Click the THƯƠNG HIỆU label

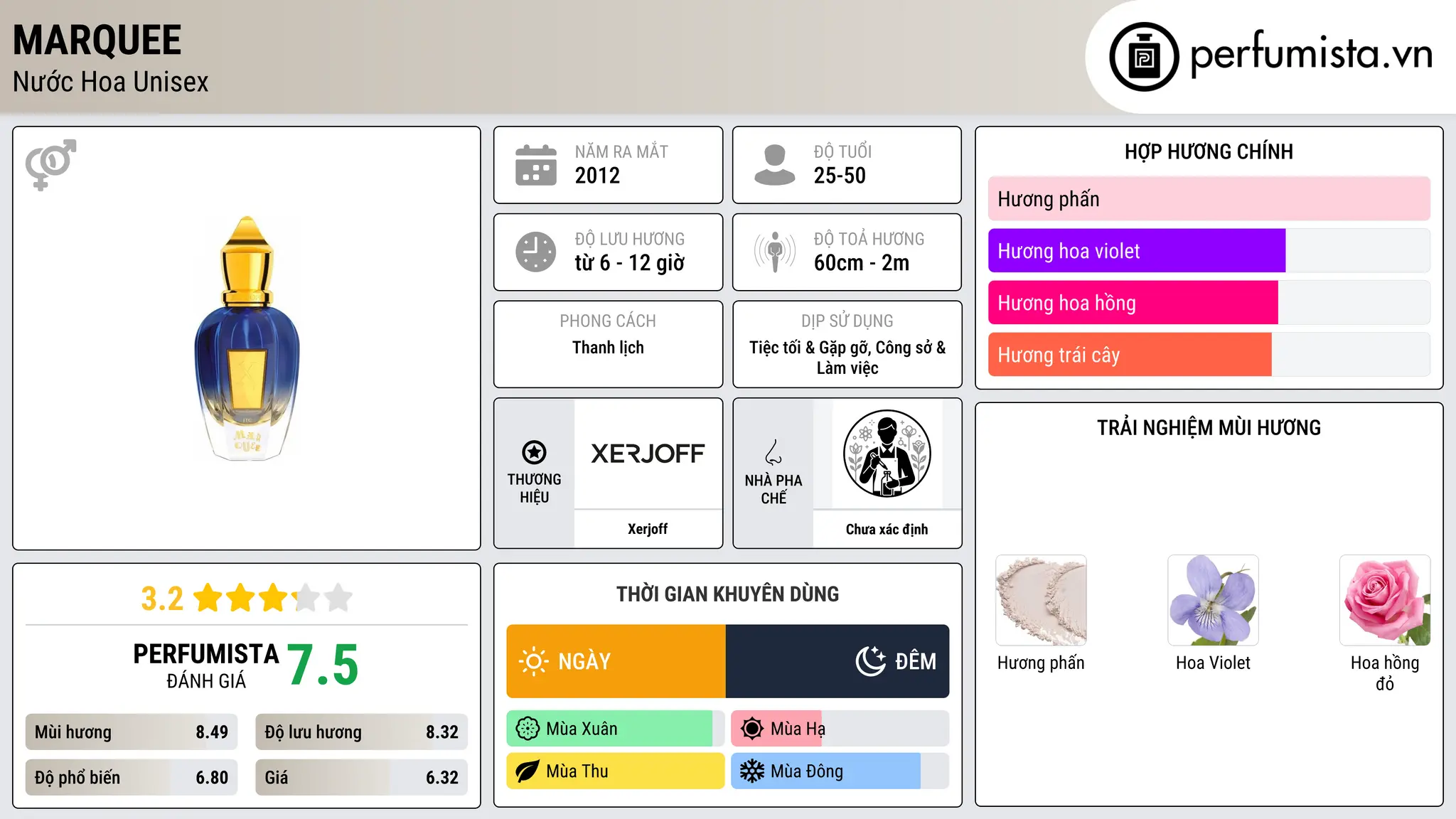click(x=534, y=488)
